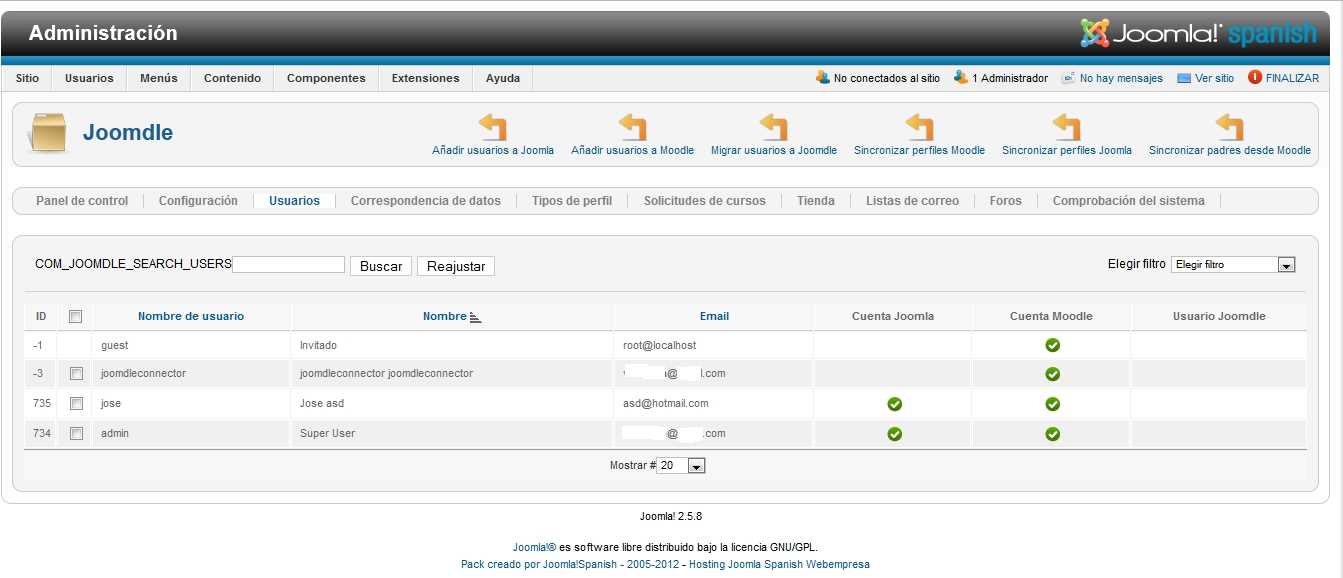Check the box for user jose
Viewport: 1343px width, 578px height.
(x=76, y=404)
